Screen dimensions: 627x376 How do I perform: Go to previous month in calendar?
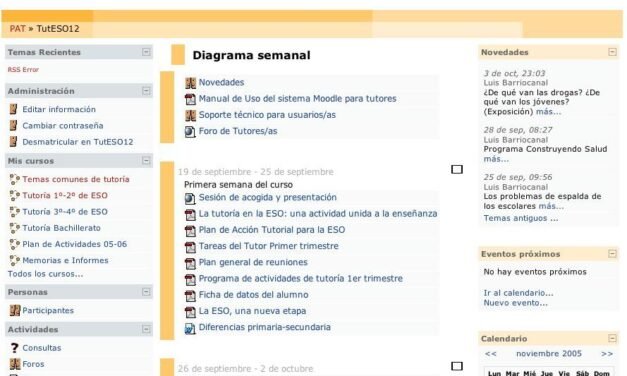pyautogui.click(x=491, y=354)
